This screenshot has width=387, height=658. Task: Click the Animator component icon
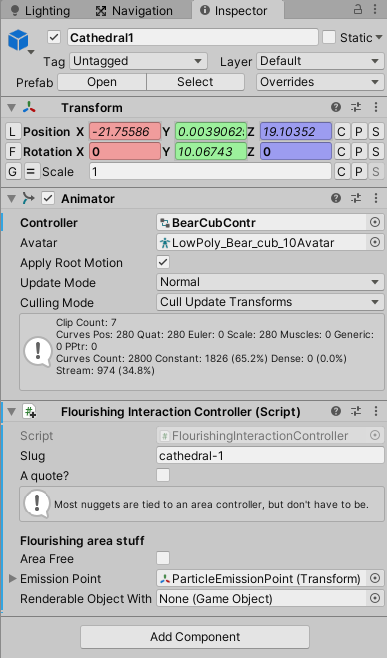(x=29, y=198)
